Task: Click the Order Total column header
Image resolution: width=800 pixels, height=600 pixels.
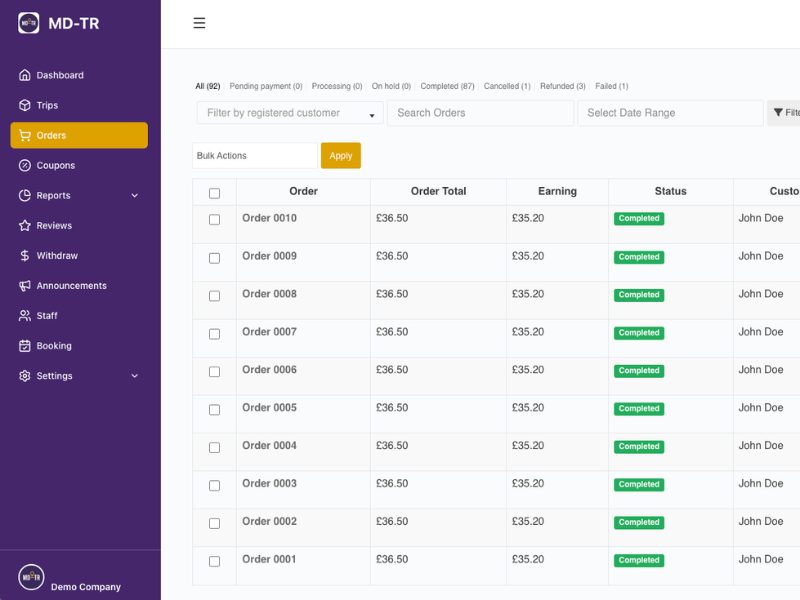Action: 439,191
